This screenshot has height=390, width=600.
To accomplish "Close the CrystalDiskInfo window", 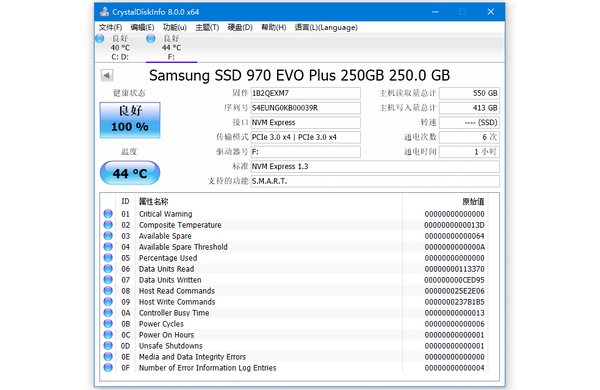I will (491, 12).
